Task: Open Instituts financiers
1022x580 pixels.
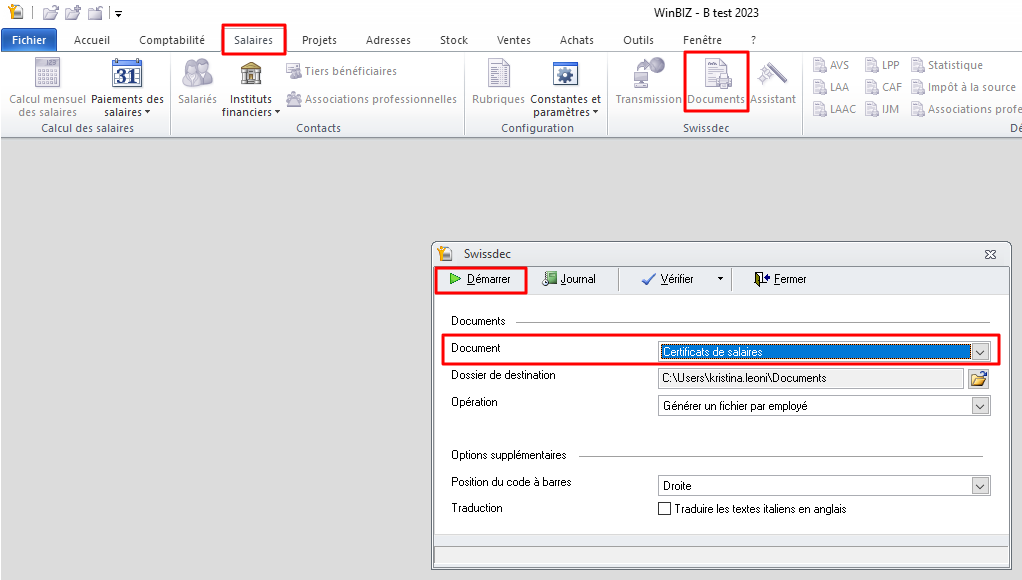Action: (x=251, y=87)
